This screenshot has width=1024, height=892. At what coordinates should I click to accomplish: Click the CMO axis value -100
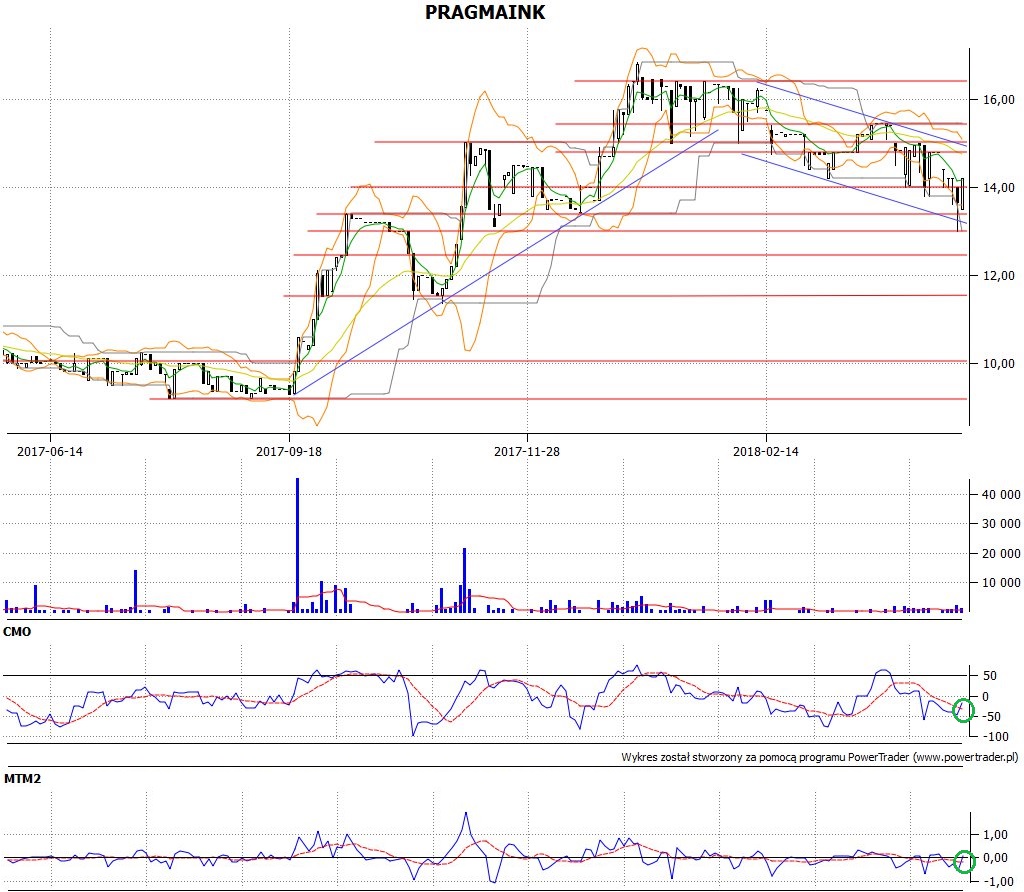pos(994,737)
